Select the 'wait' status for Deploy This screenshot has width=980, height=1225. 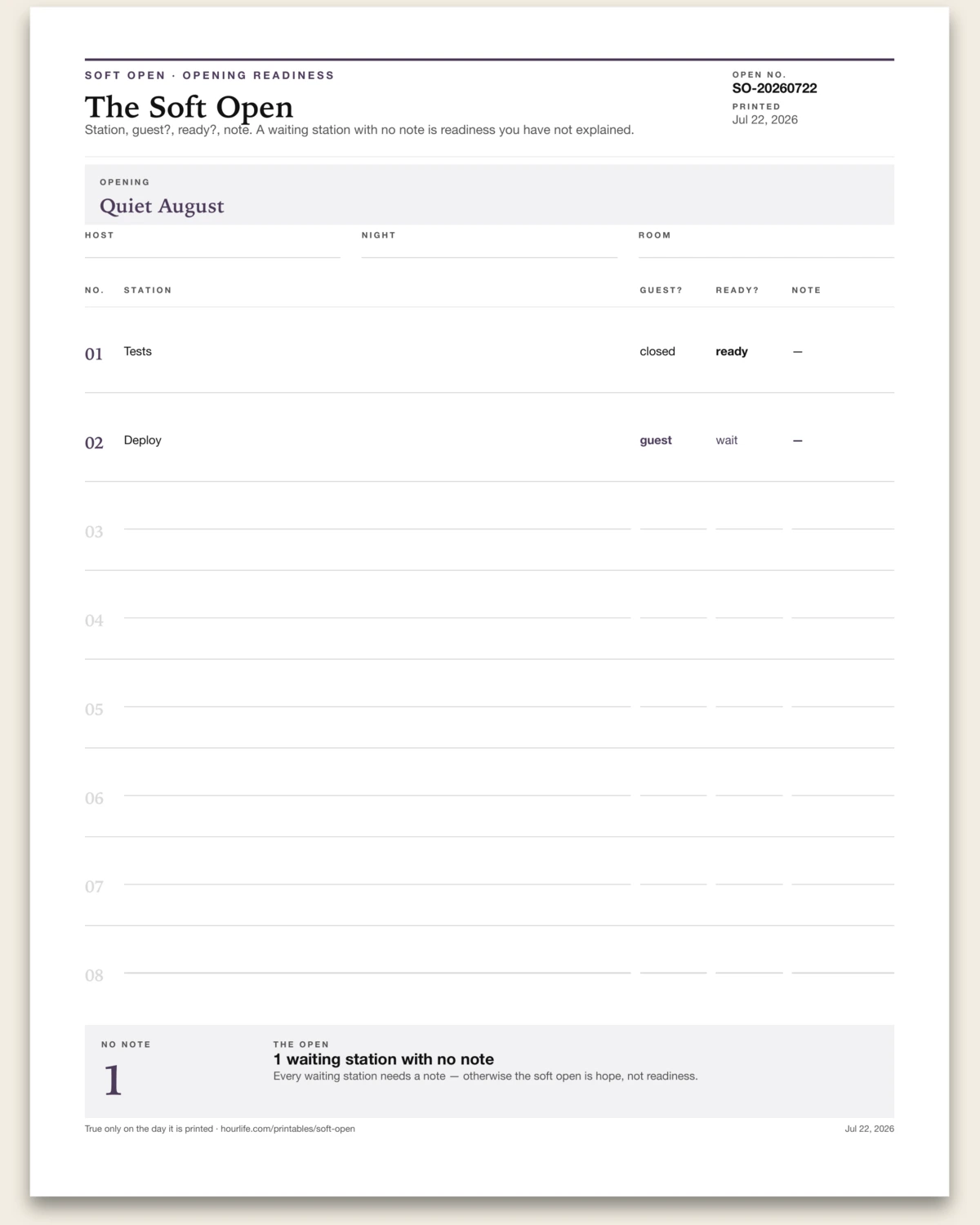(x=727, y=440)
